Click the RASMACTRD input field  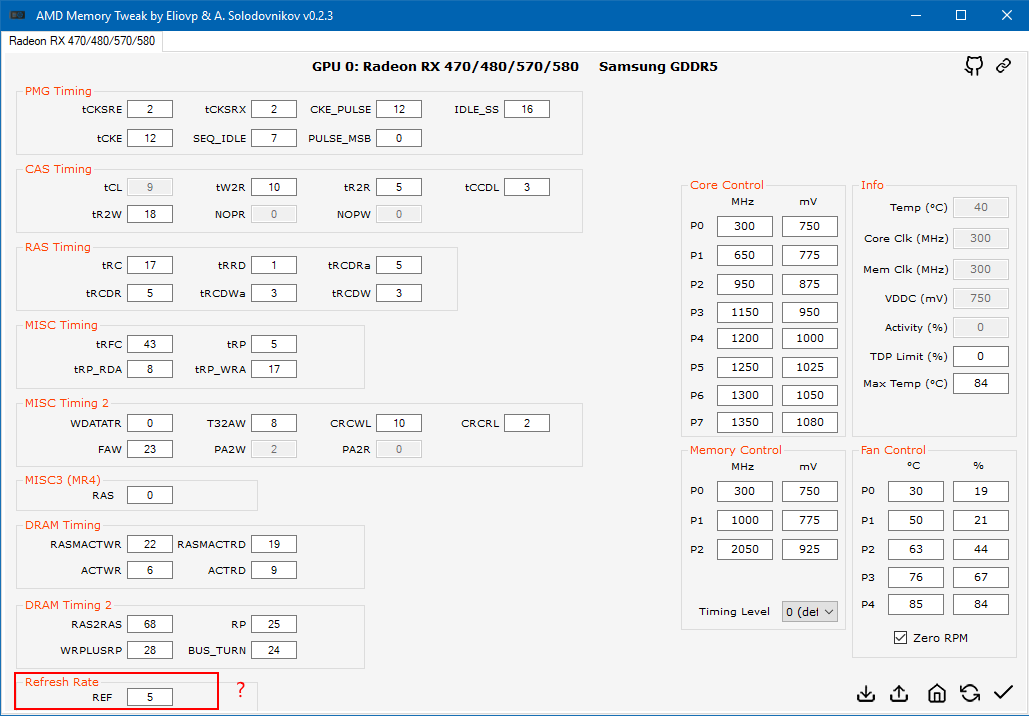[274, 545]
